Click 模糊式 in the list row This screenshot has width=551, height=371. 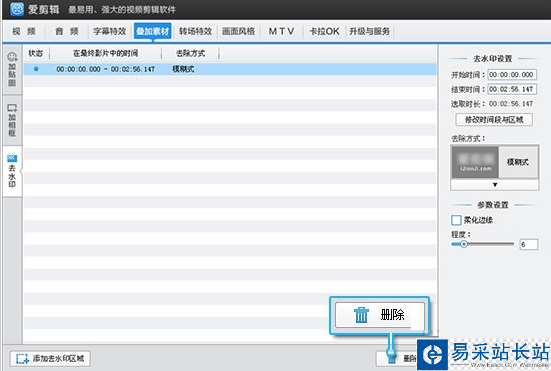pos(183,69)
